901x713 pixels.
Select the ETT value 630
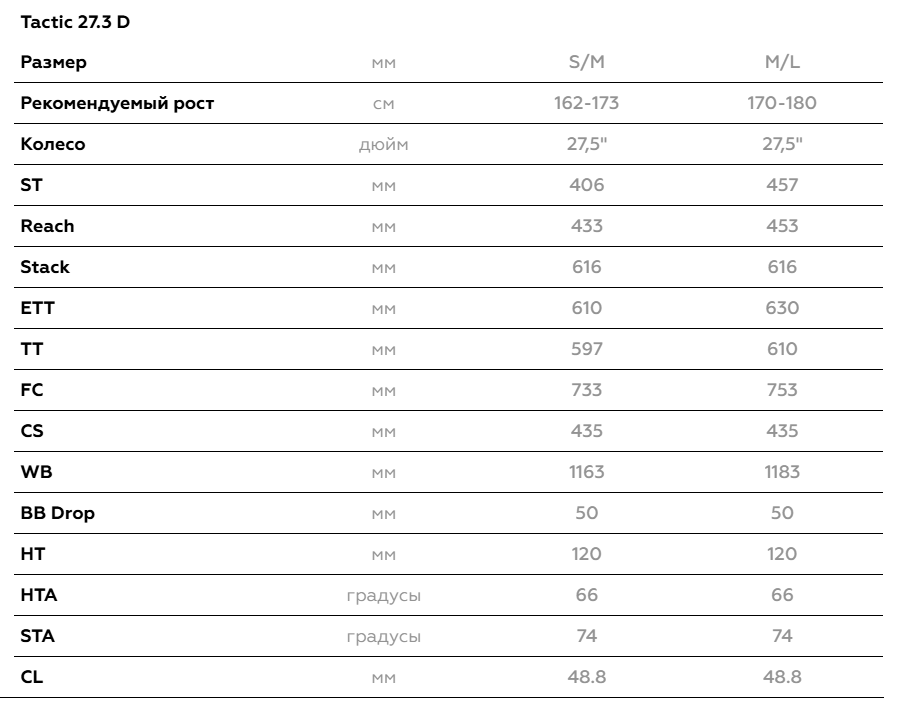coord(782,308)
